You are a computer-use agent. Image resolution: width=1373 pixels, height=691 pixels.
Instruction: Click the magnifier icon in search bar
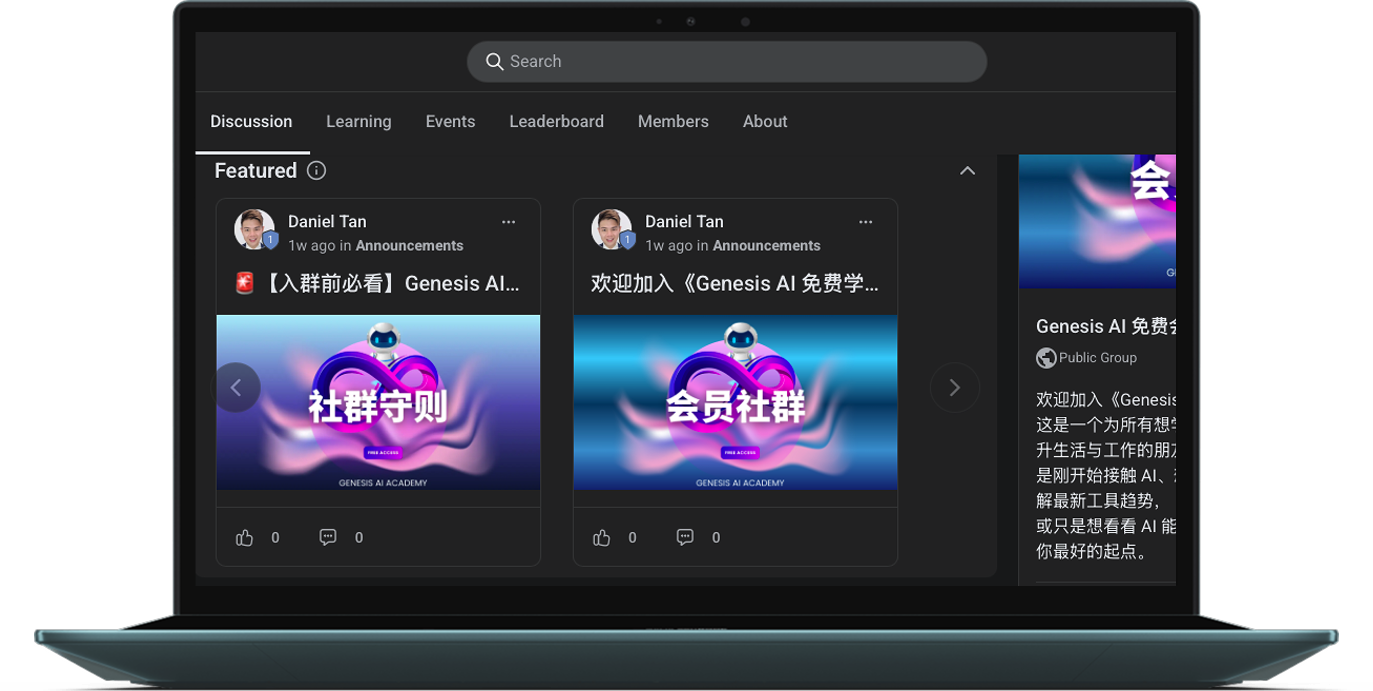494,62
